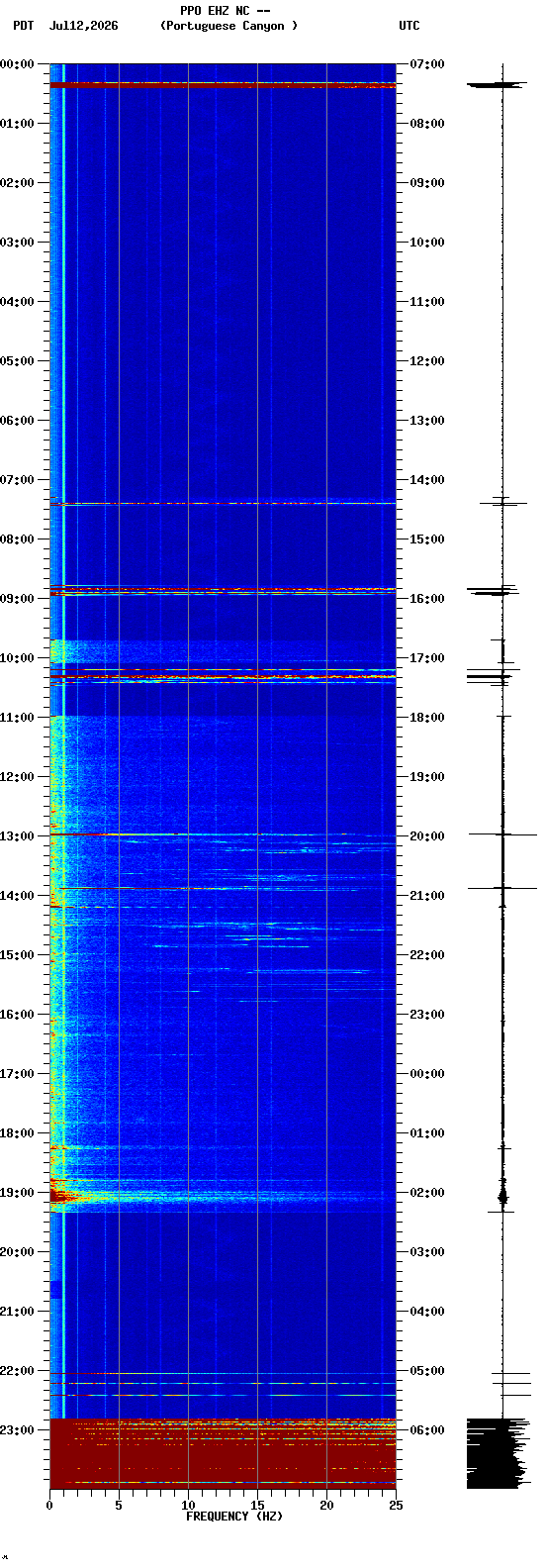Click the '19:00' label on PDT axis

[x=17, y=1193]
